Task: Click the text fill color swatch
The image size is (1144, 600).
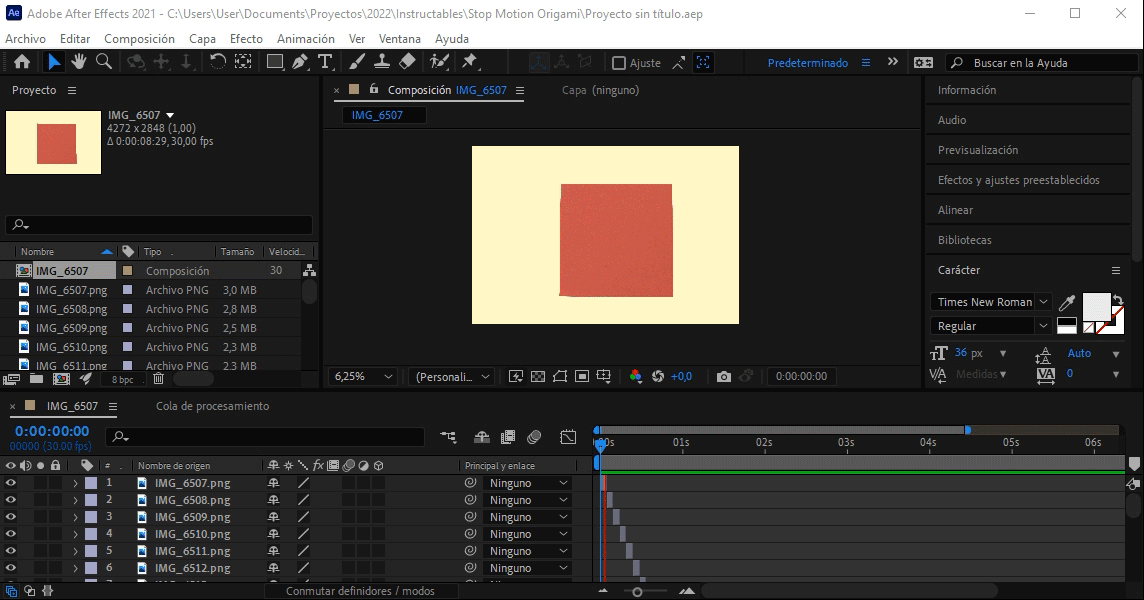Action: tap(1096, 306)
